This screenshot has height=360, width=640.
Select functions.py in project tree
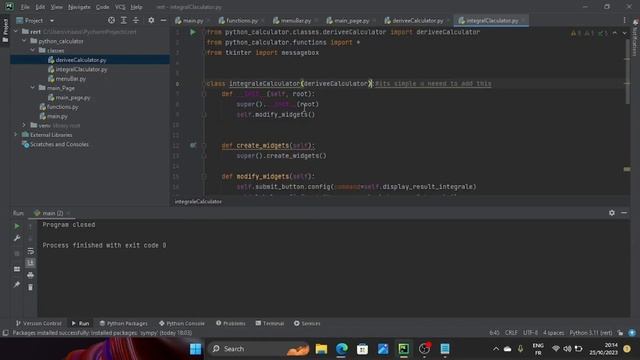pos(62,107)
